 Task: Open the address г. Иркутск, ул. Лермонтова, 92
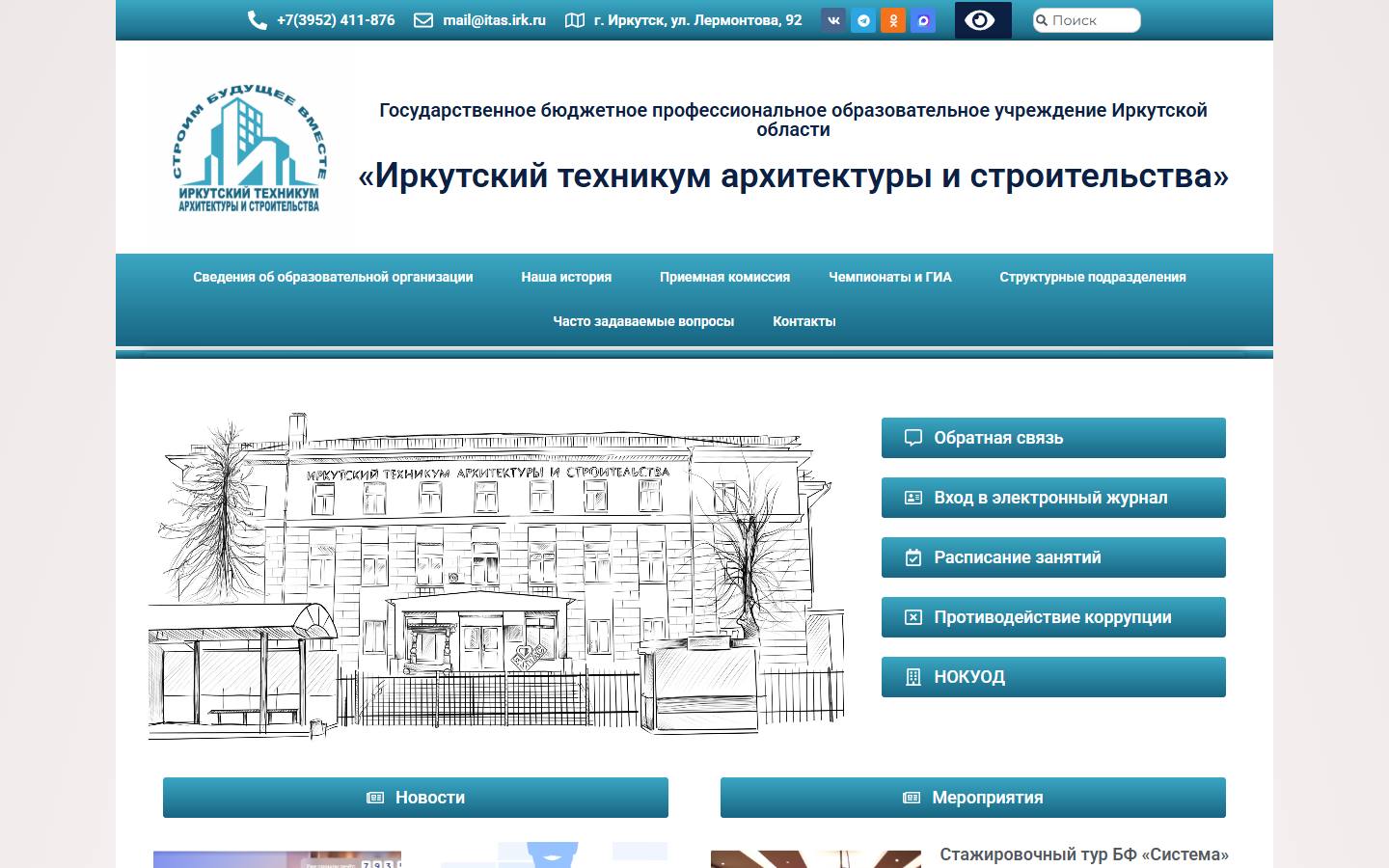698,20
